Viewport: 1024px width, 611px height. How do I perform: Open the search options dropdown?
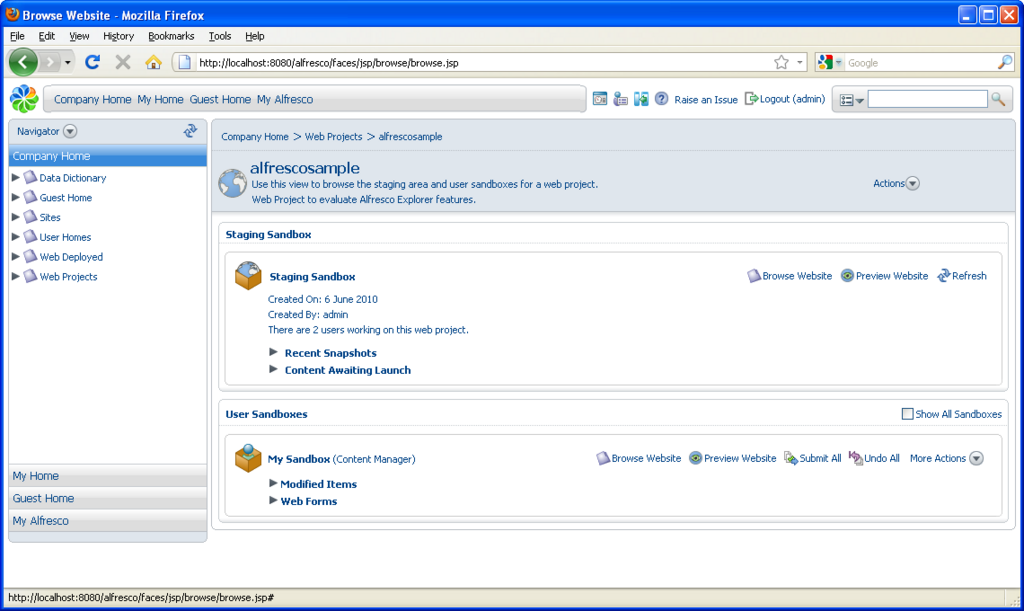[852, 100]
